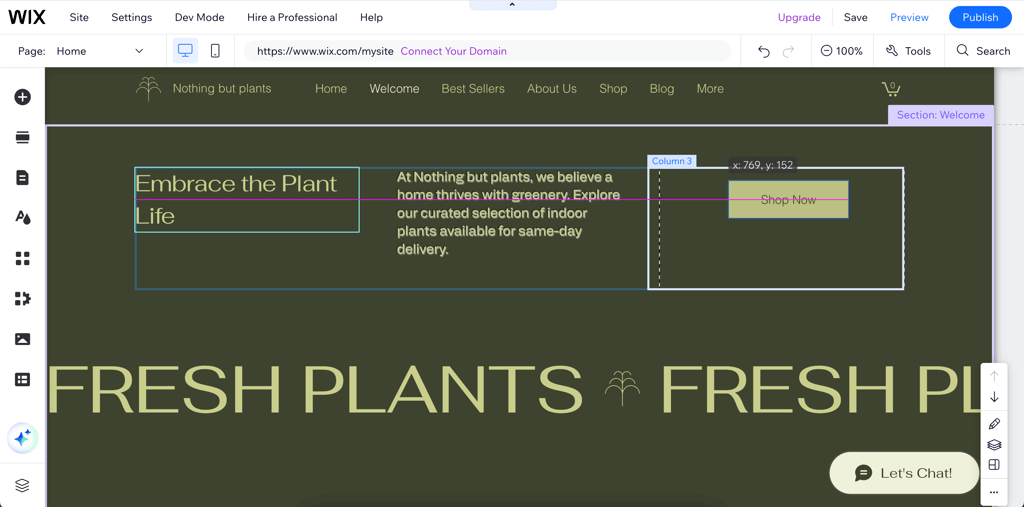Click the plant icon between FRESH PLANTS texts
This screenshot has height=507, width=1024.
click(622, 388)
